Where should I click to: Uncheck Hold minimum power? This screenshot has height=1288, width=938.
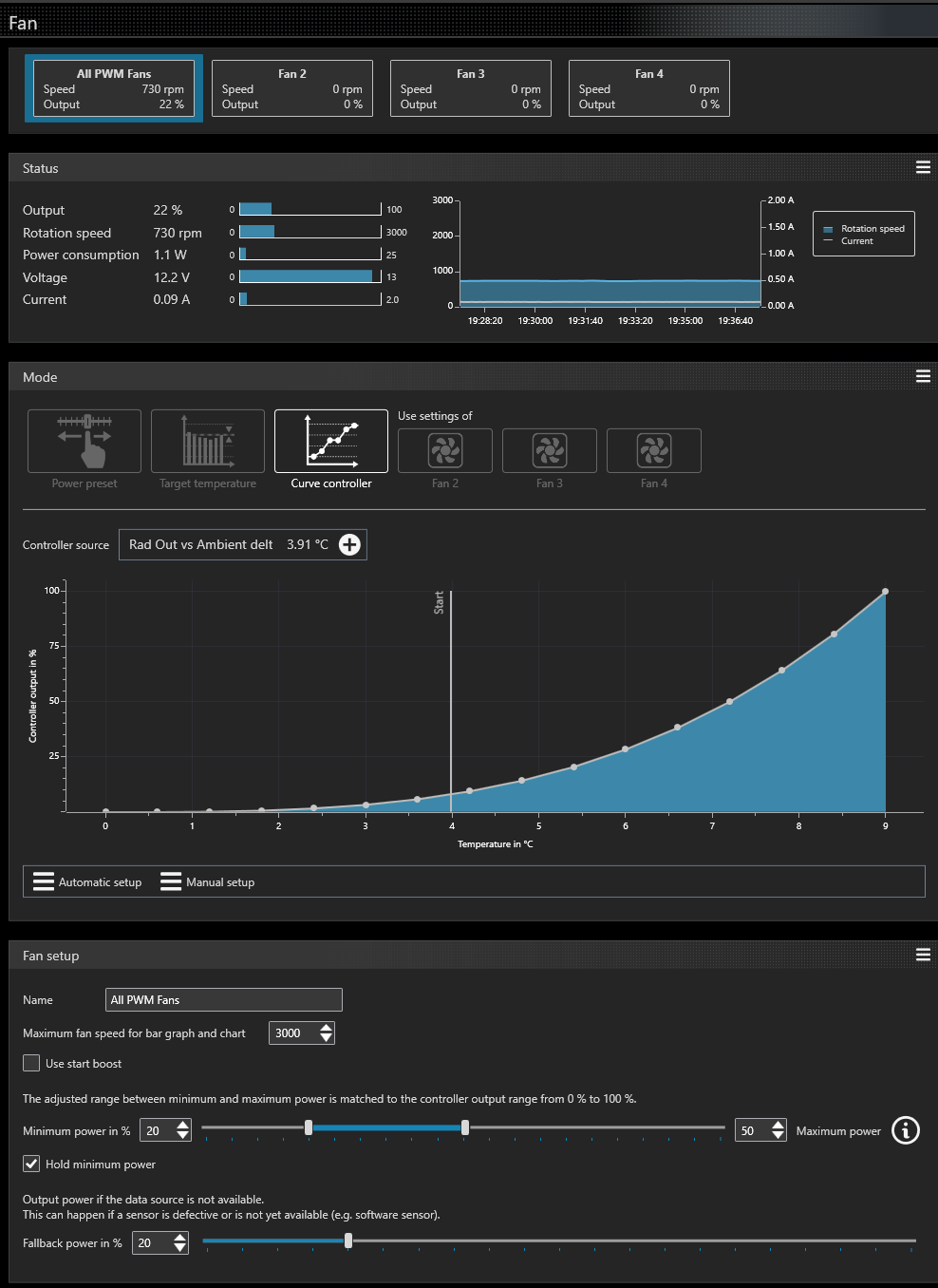(x=31, y=1164)
